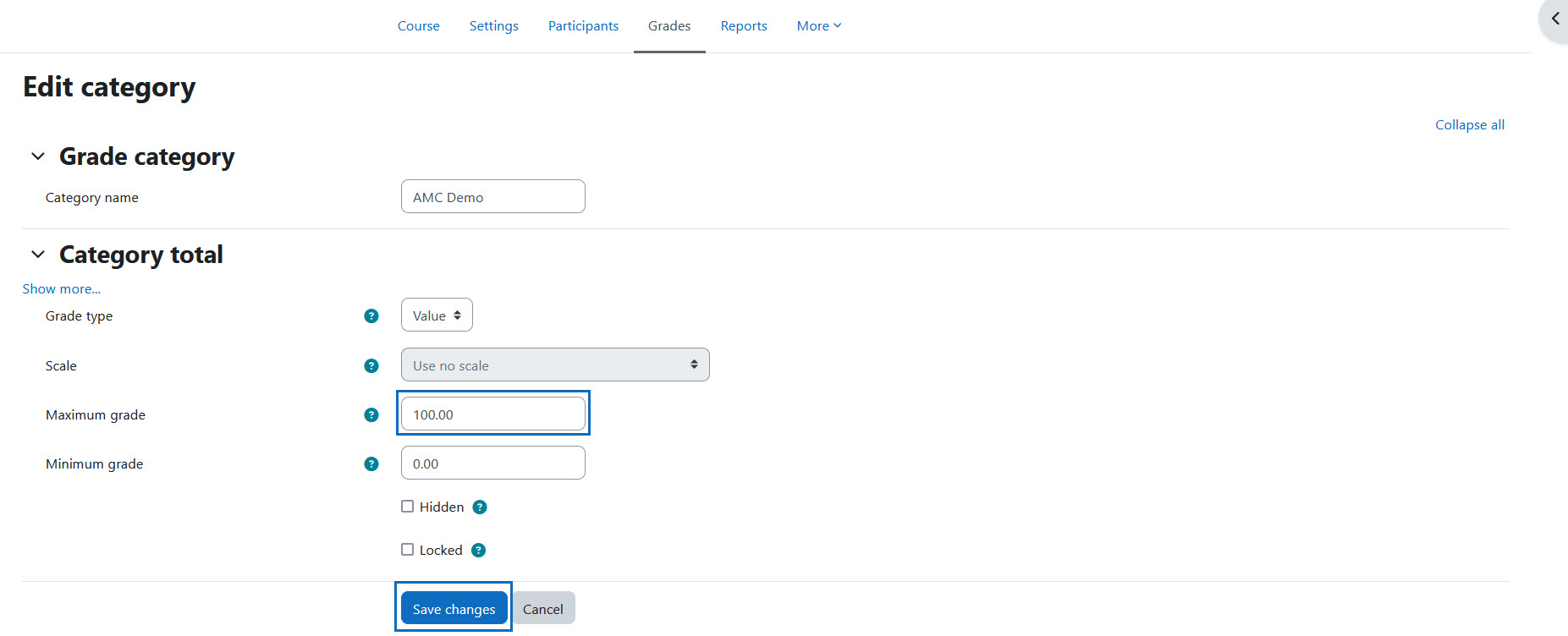Open the Scale 'Use no scale' dropdown
Screen dimensions: 1568x636
555,365
